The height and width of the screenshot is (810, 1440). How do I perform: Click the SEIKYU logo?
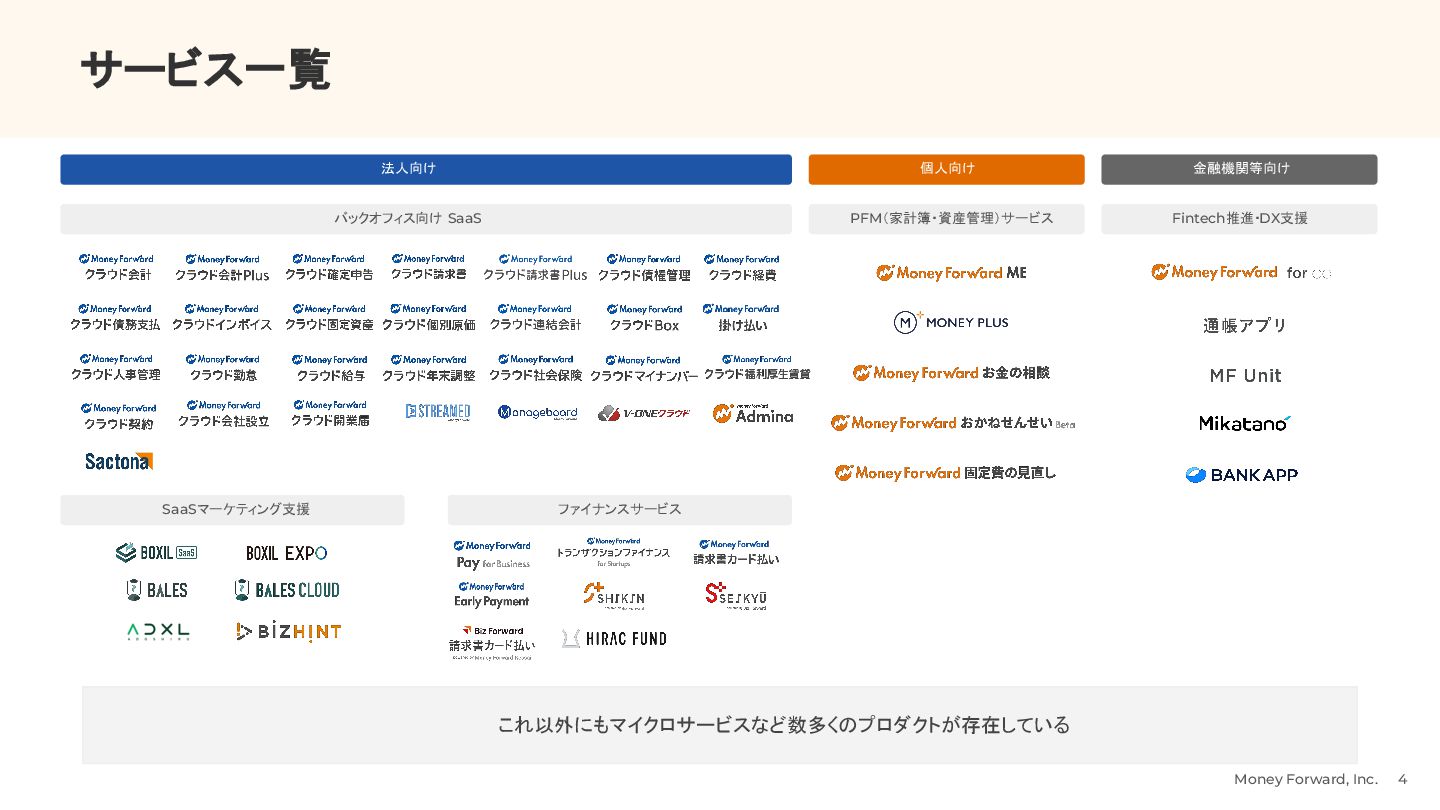pos(736,596)
